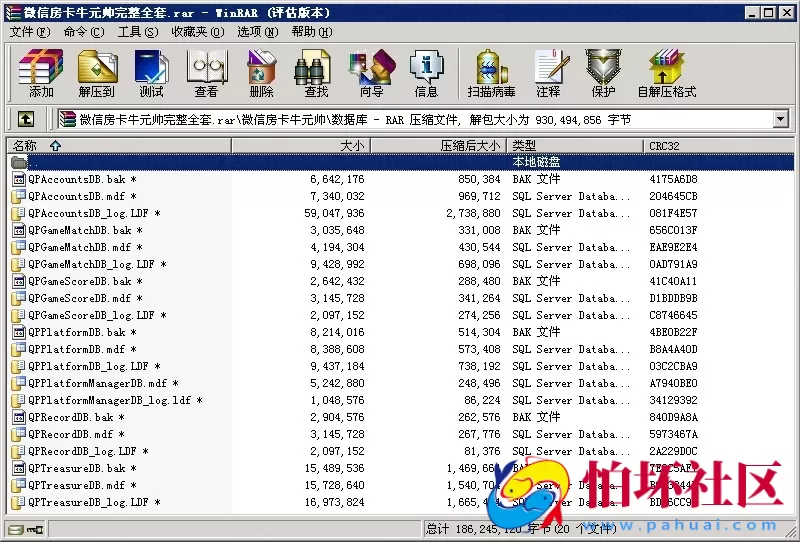Minimize the WinRAR window
This screenshot has width=800, height=542.
click(752, 13)
